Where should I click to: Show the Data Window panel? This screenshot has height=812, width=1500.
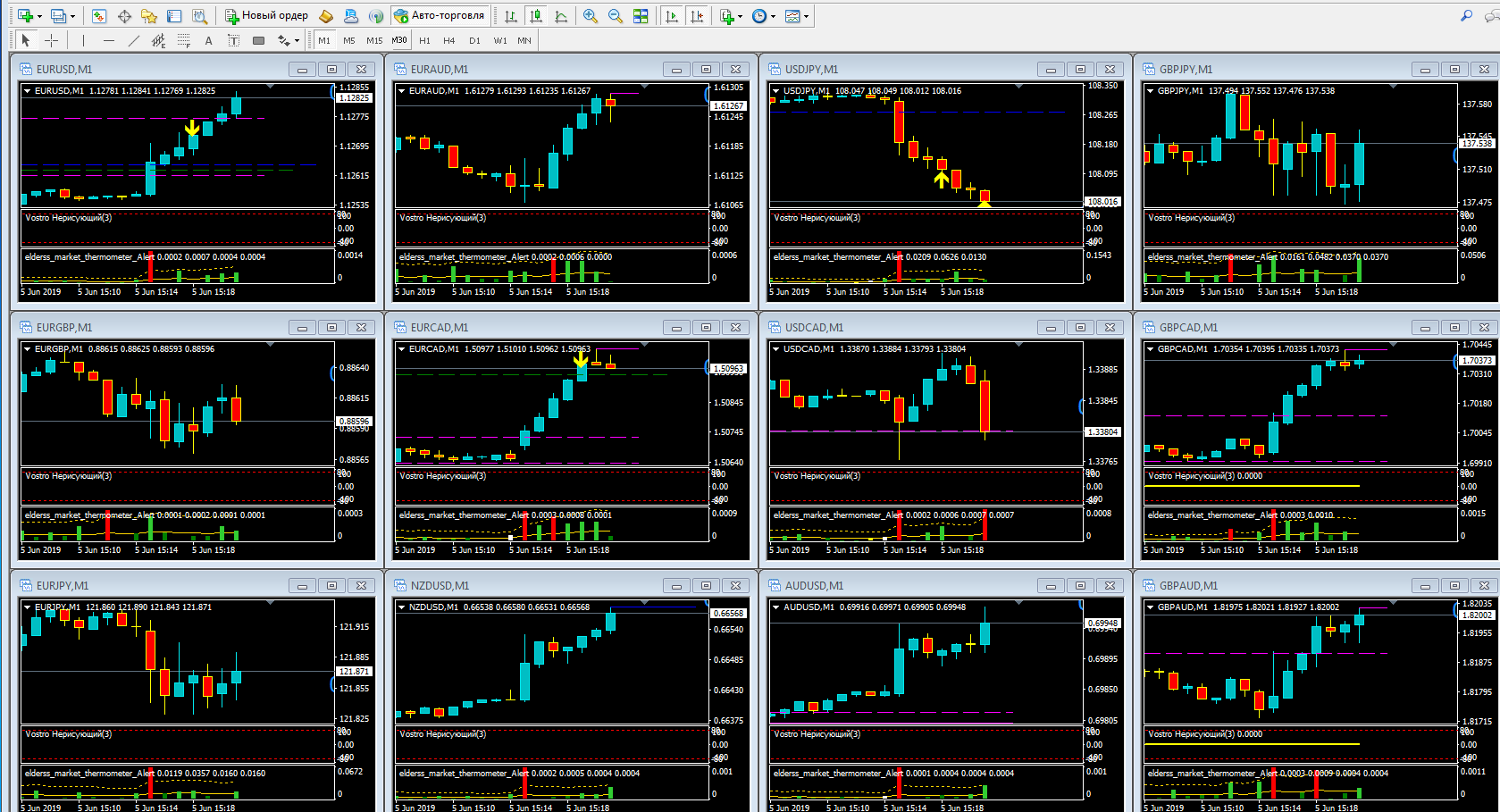click(124, 15)
